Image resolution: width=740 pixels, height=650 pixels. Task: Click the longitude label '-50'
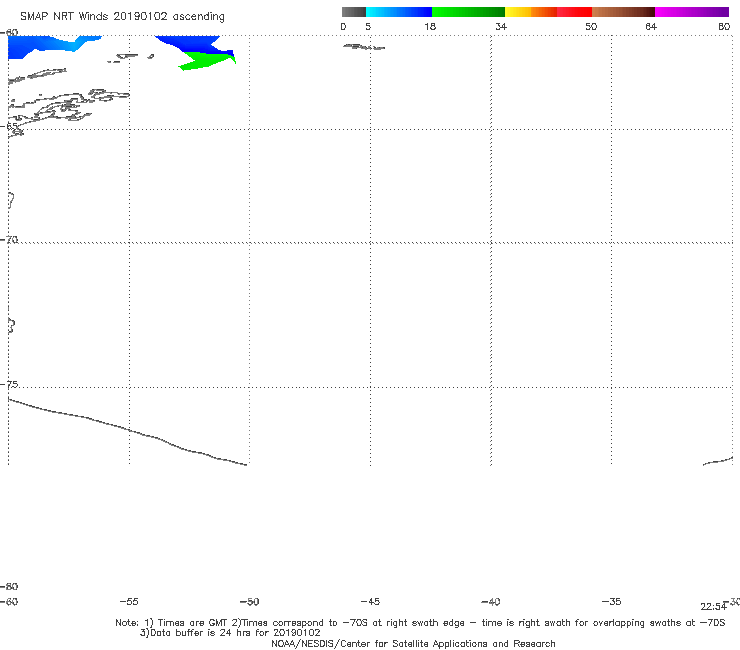[x=250, y=602]
